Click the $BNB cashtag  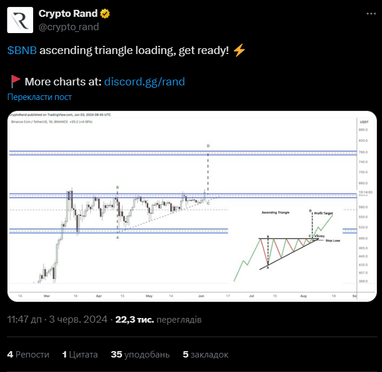pyautogui.click(x=22, y=51)
